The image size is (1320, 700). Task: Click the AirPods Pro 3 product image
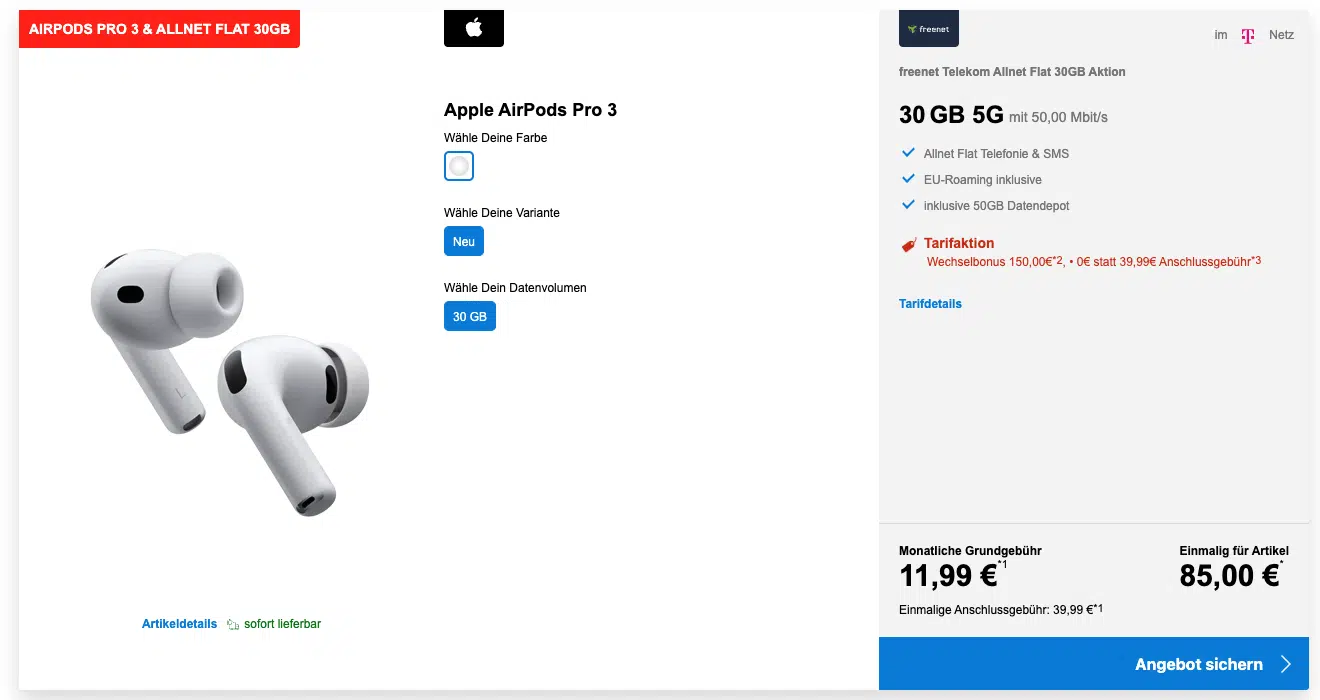point(229,380)
